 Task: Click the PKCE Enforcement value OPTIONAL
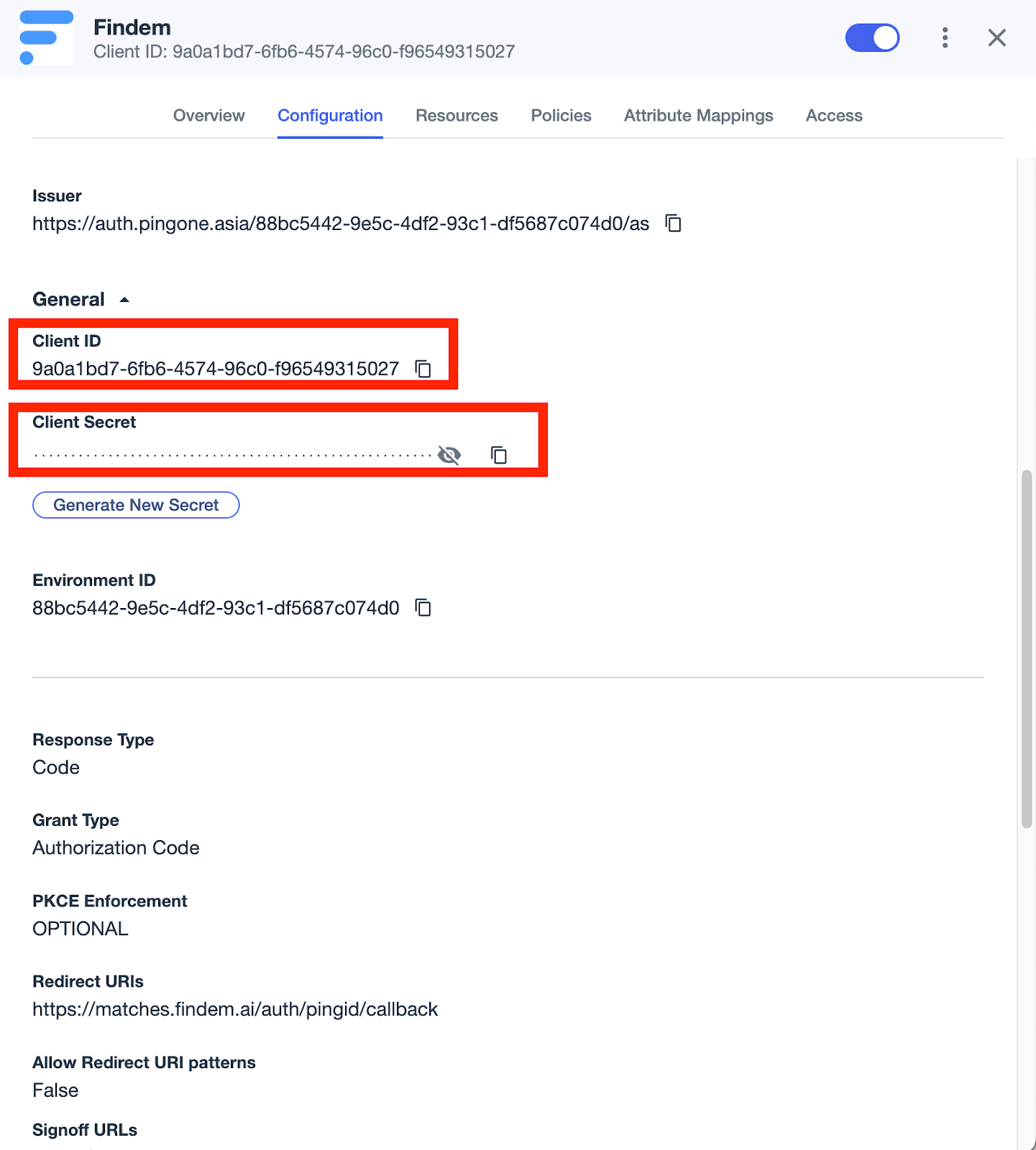81,929
